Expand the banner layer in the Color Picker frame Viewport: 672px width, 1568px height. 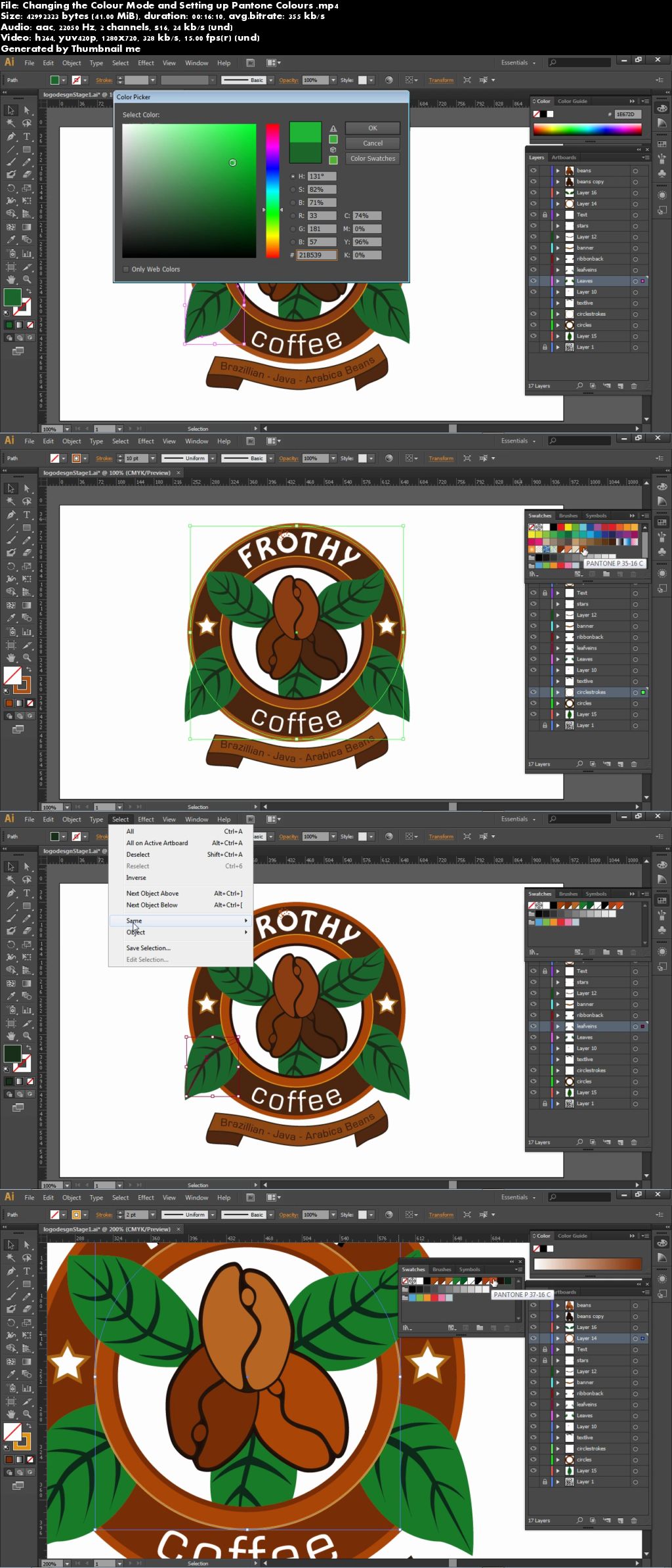pos(558,248)
